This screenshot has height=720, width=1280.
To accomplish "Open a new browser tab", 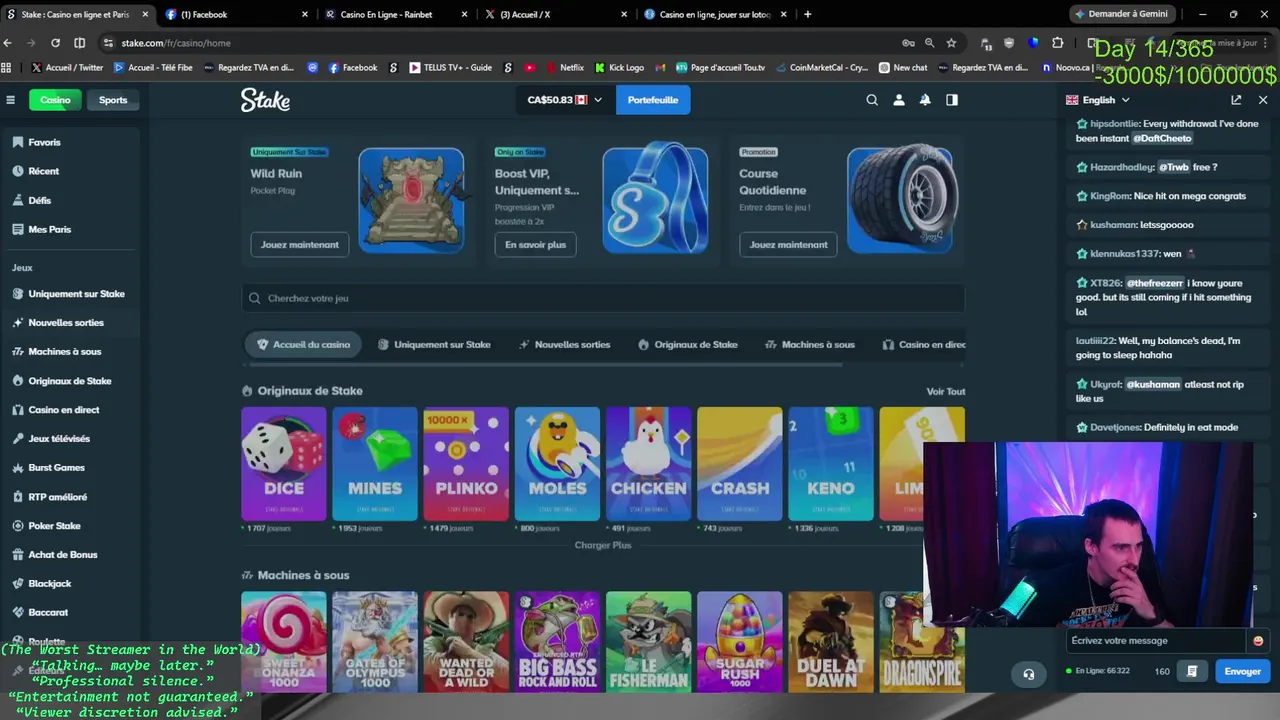I will point(807,14).
